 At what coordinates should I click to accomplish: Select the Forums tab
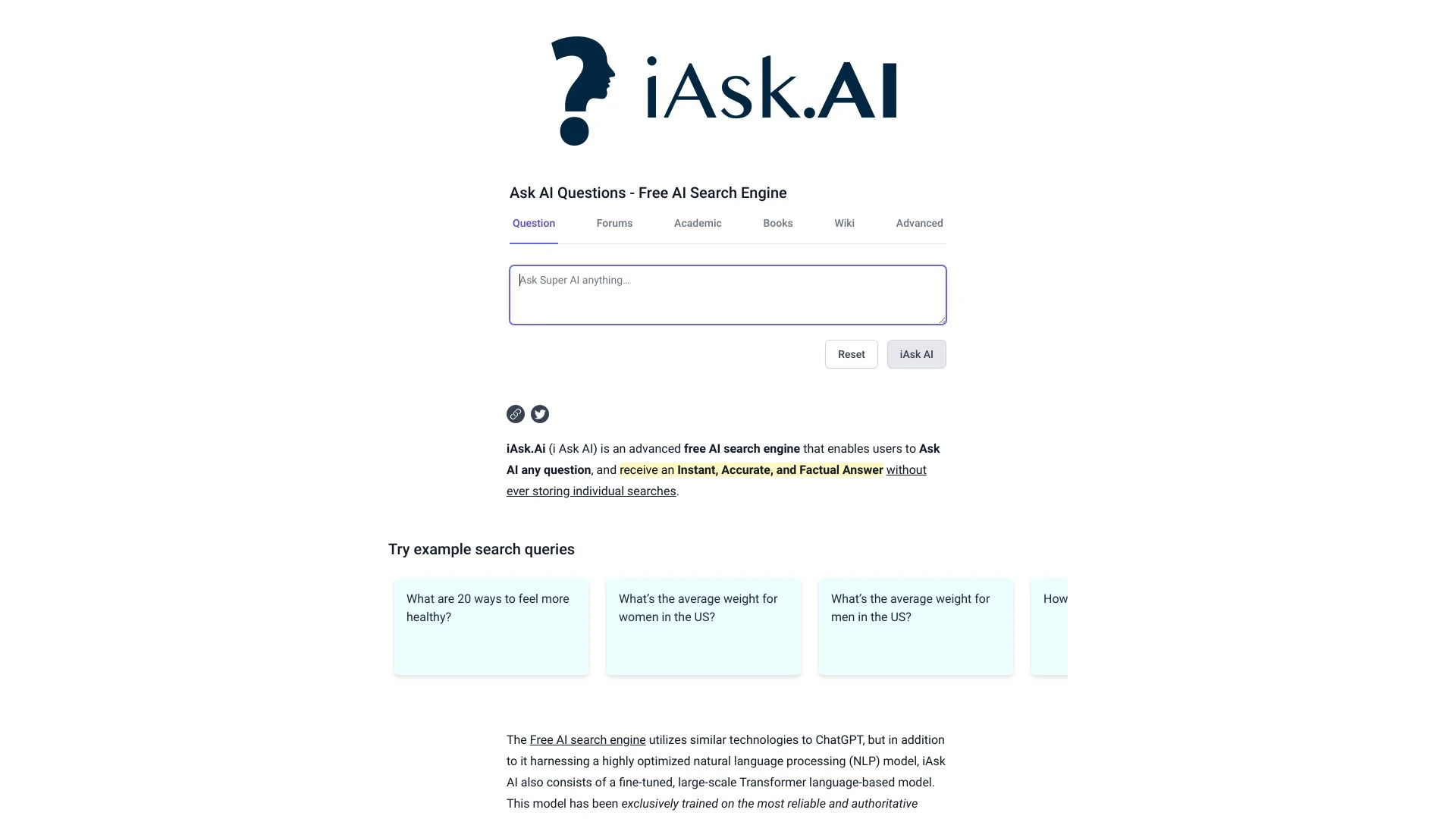point(614,222)
